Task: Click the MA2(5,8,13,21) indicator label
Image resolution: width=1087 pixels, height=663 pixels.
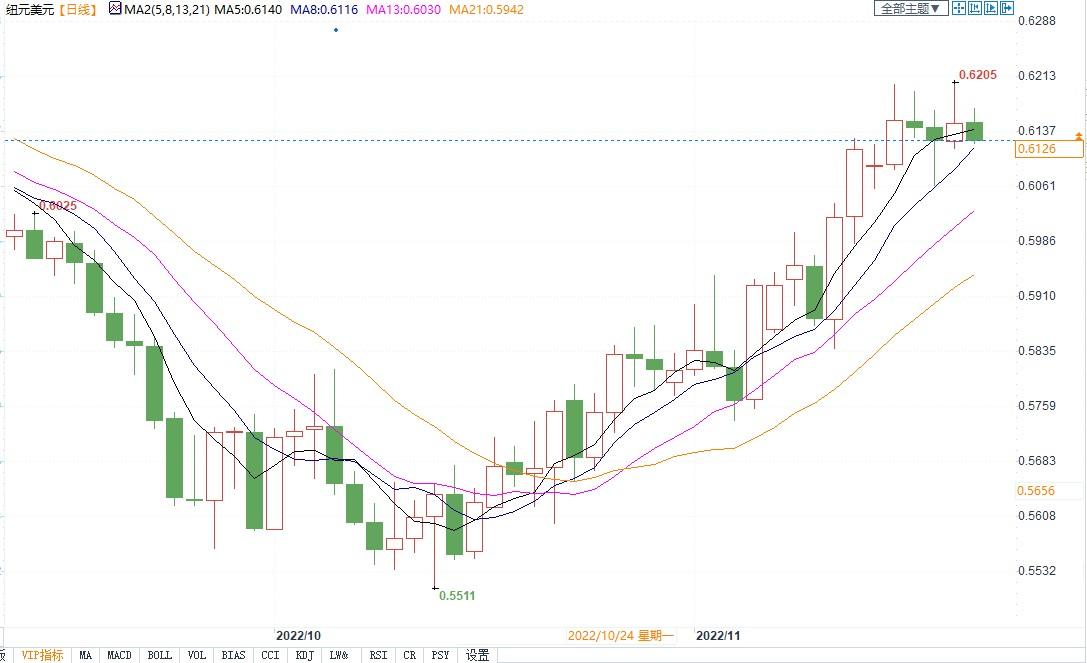Action: pyautogui.click(x=166, y=9)
